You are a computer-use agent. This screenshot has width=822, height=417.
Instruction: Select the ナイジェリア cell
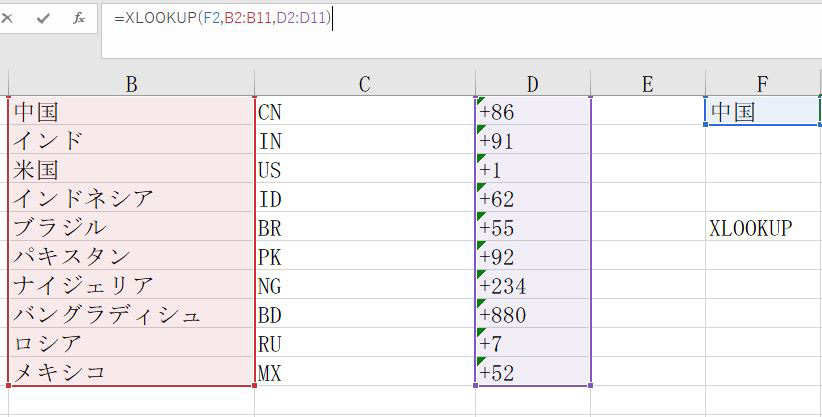click(x=131, y=286)
